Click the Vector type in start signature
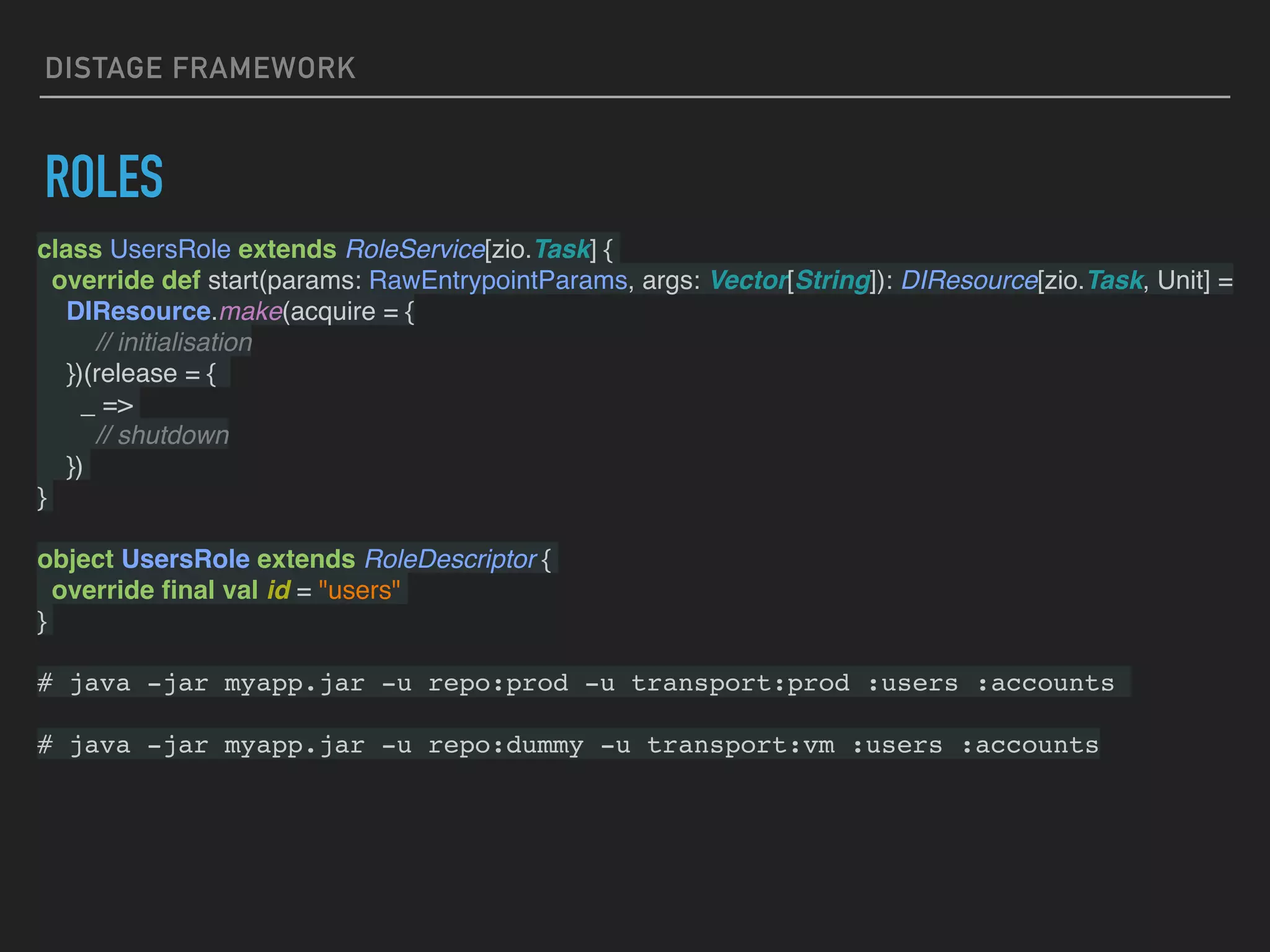The height and width of the screenshot is (952, 1270). 747,280
